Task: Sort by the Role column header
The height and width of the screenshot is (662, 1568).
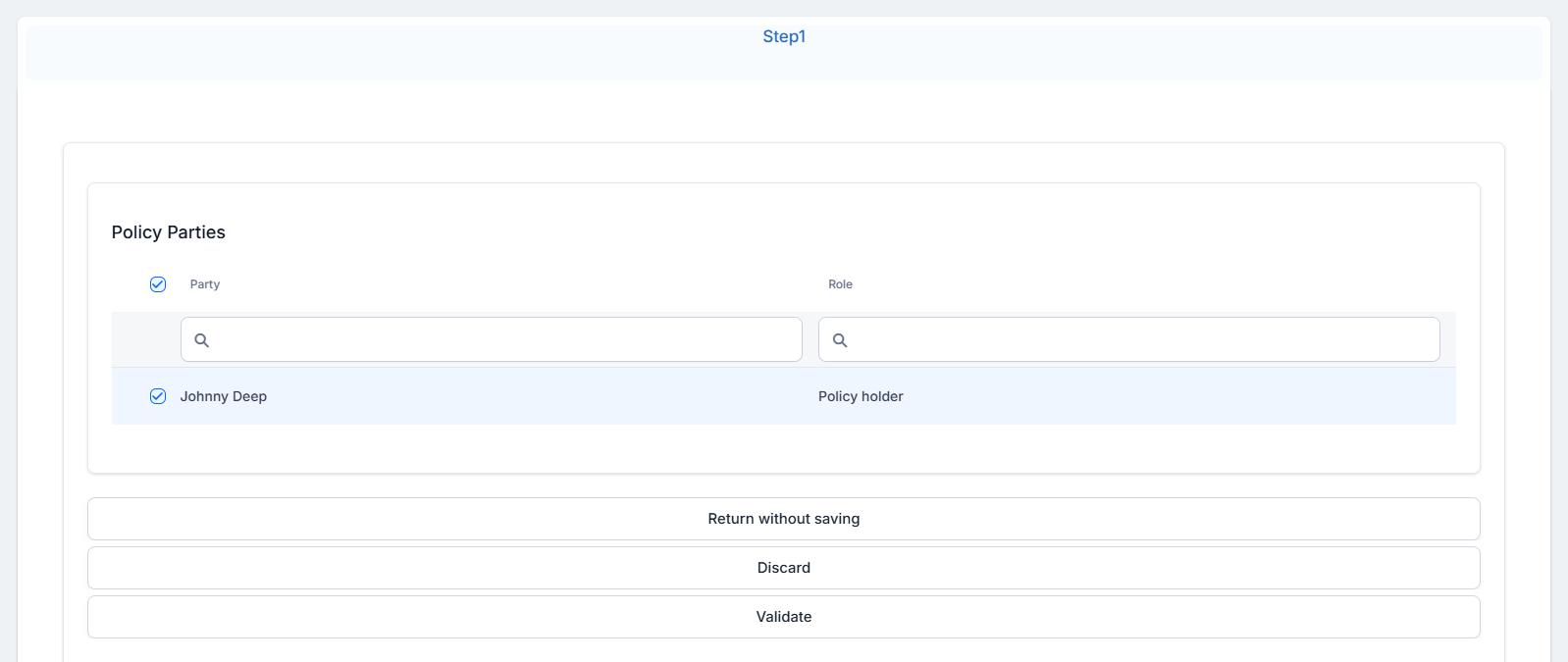Action: coord(840,284)
